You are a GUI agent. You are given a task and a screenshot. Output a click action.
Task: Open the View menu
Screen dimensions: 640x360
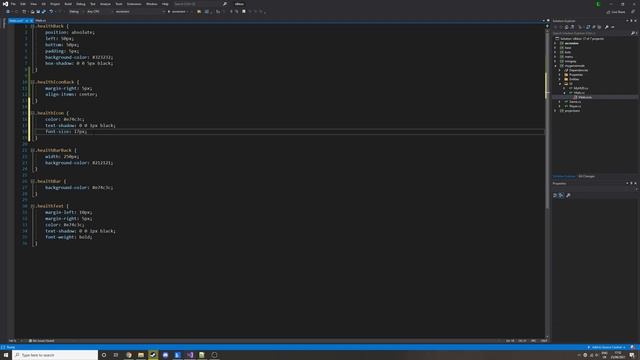pos(33,4)
